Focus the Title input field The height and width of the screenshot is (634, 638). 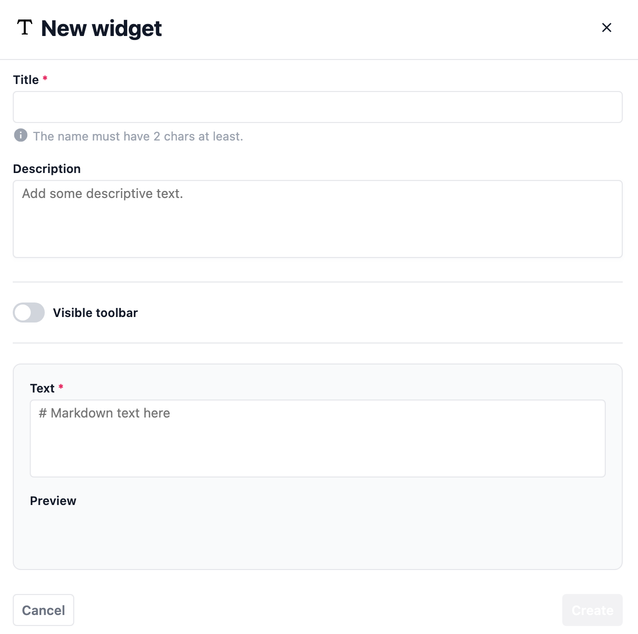click(317, 107)
